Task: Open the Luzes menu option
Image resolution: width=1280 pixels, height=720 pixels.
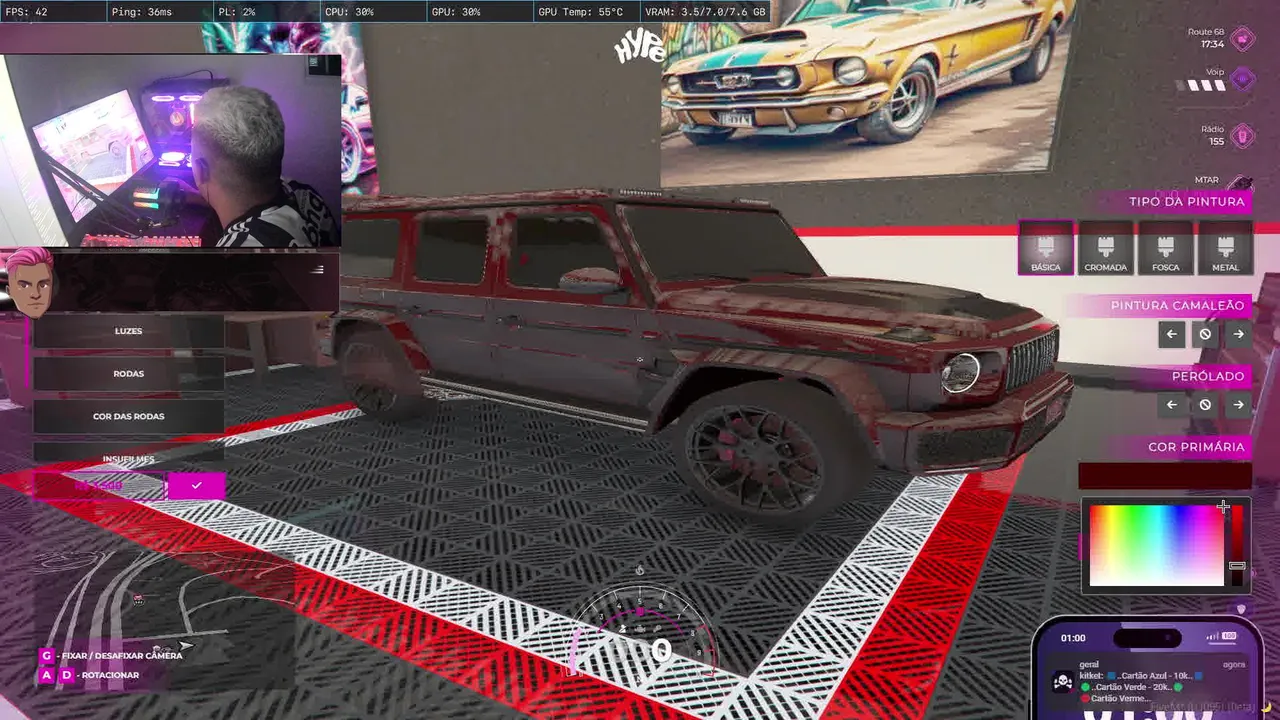Action: point(128,331)
